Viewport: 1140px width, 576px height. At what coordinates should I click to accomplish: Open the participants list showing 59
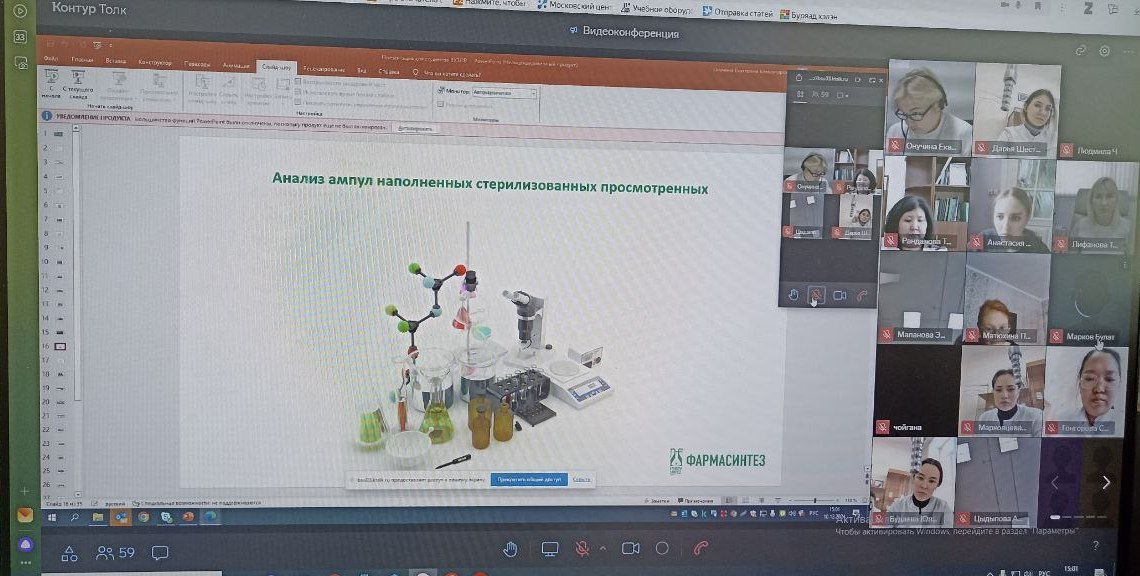114,552
